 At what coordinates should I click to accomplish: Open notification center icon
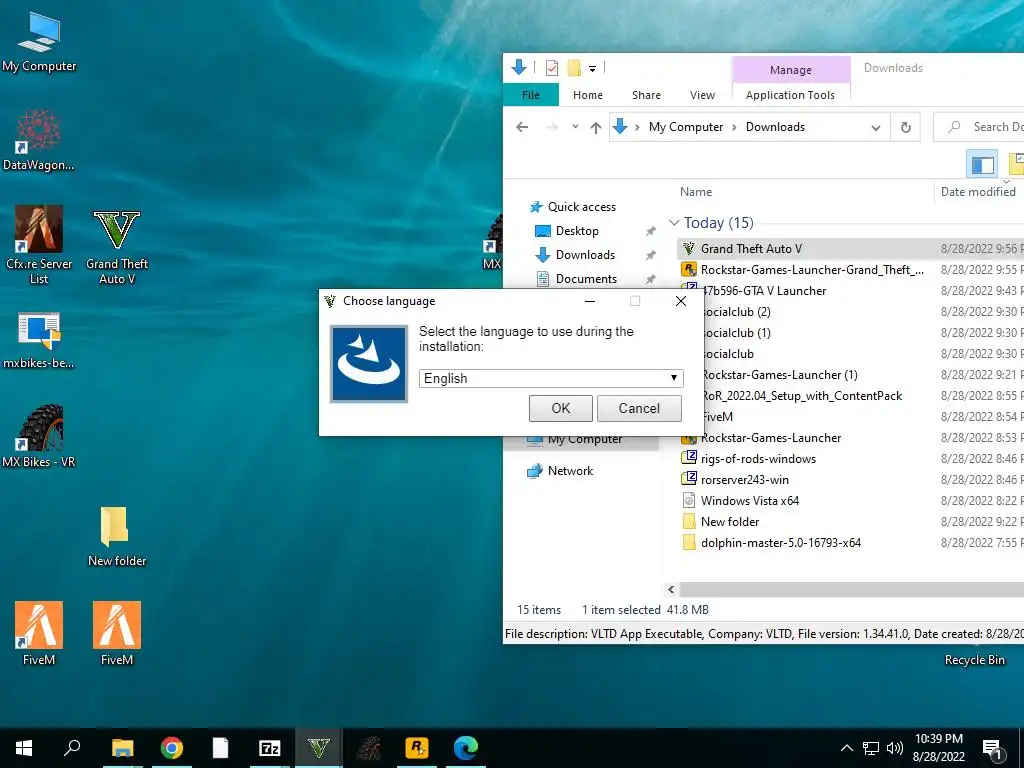992,749
